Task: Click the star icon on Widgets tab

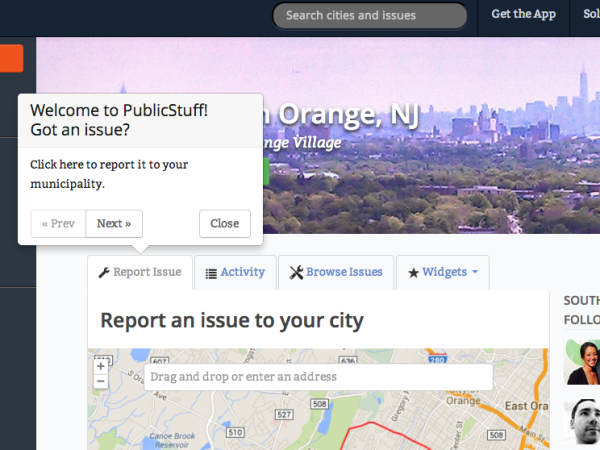Action: point(413,273)
